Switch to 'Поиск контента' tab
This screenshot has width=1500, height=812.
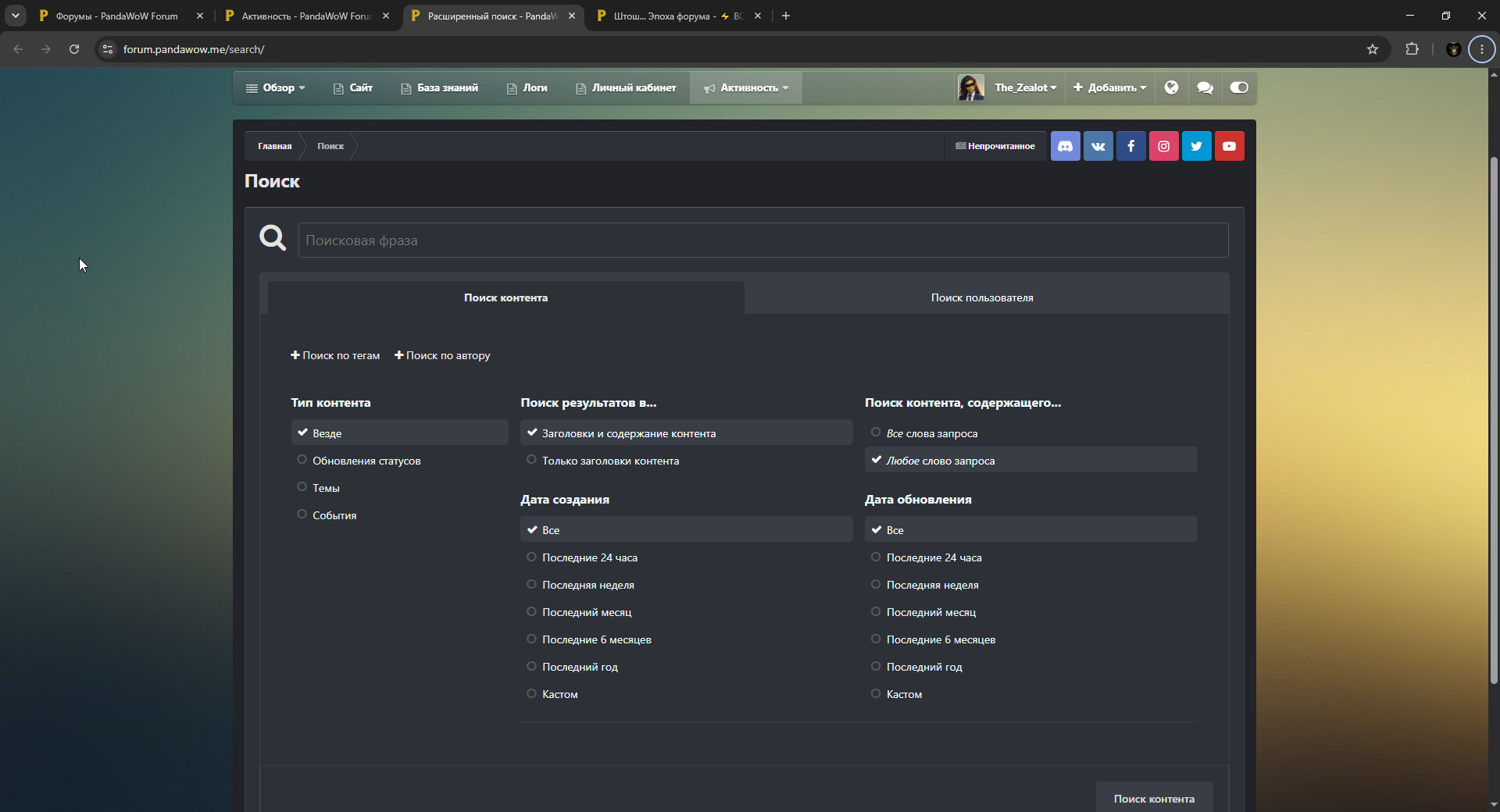point(505,297)
